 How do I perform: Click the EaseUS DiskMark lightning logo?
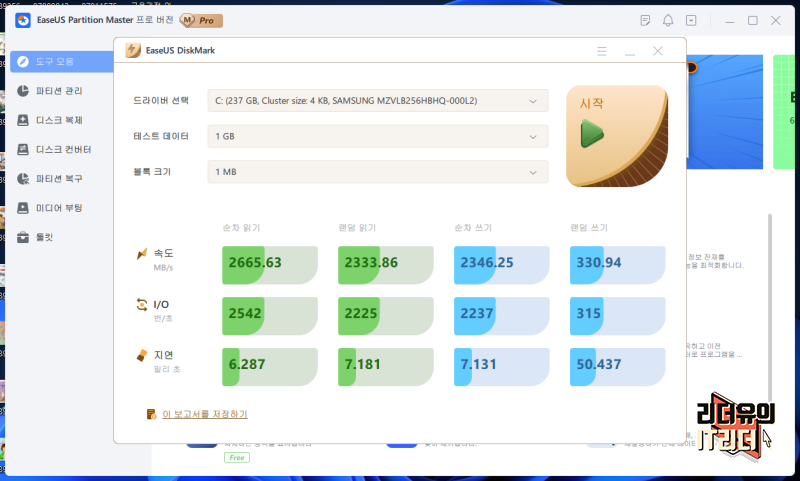133,50
